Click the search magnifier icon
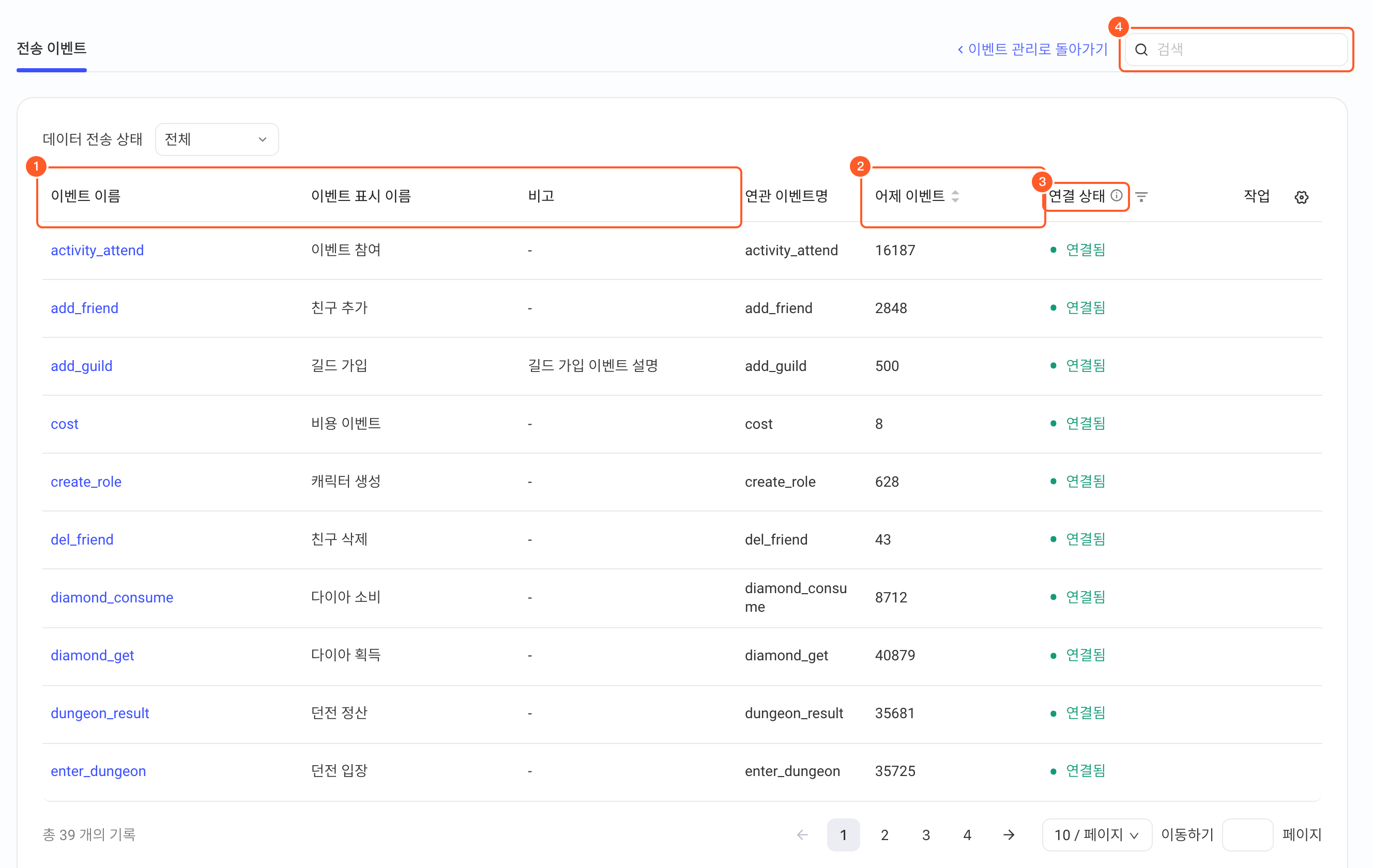1373x868 pixels. pos(1141,50)
